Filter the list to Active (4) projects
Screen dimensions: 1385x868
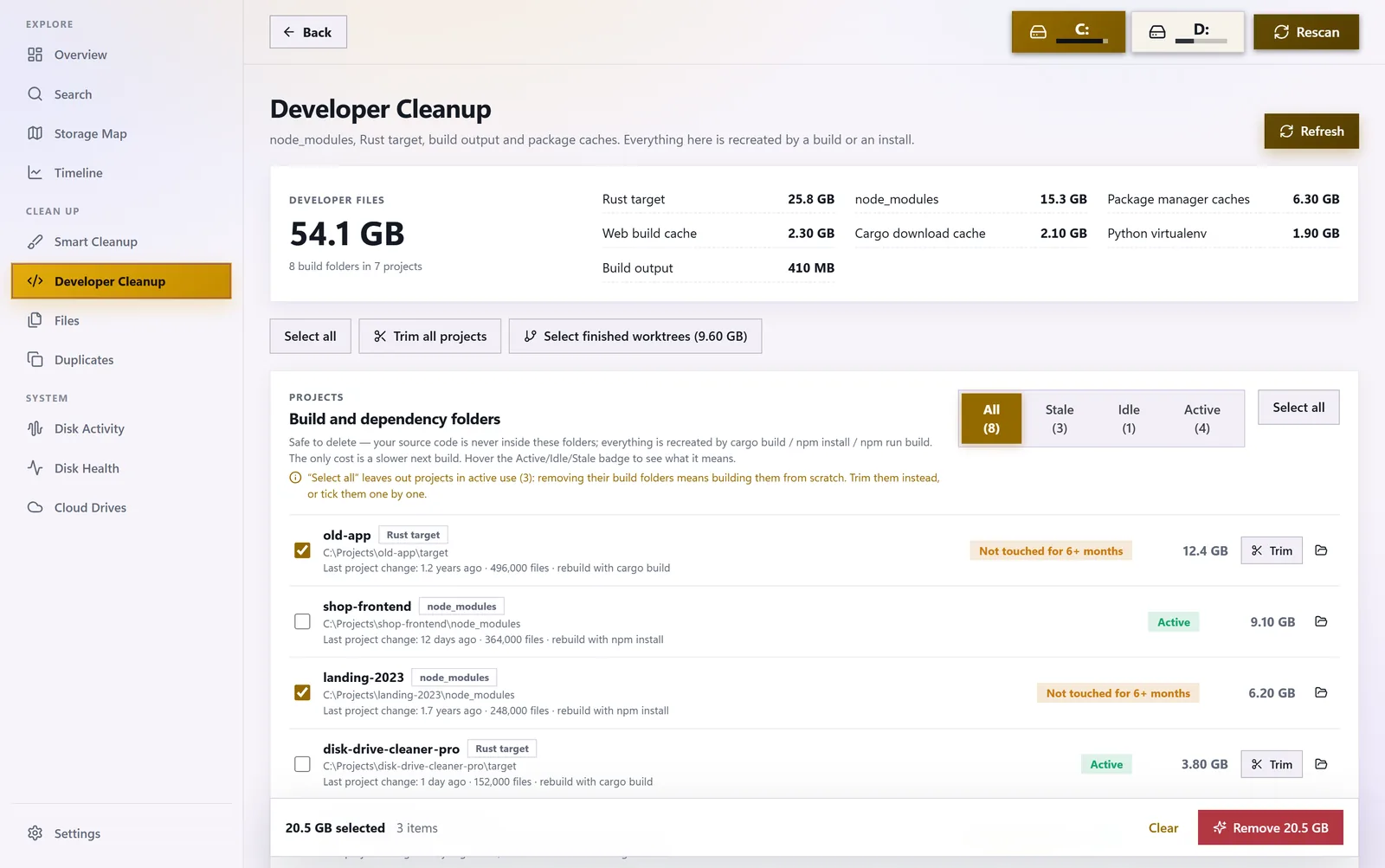pos(1201,419)
